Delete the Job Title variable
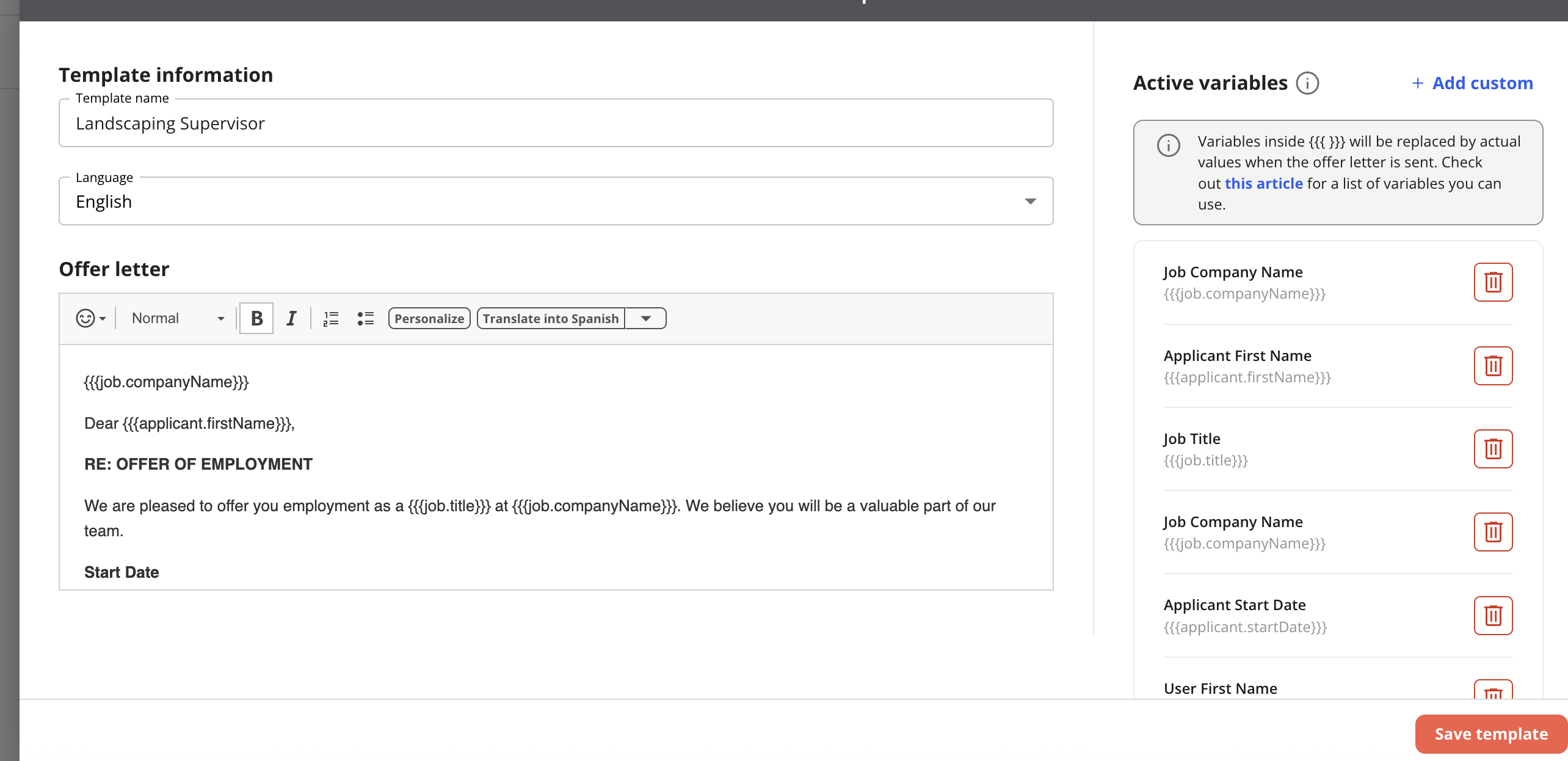1568x761 pixels. [x=1493, y=449]
